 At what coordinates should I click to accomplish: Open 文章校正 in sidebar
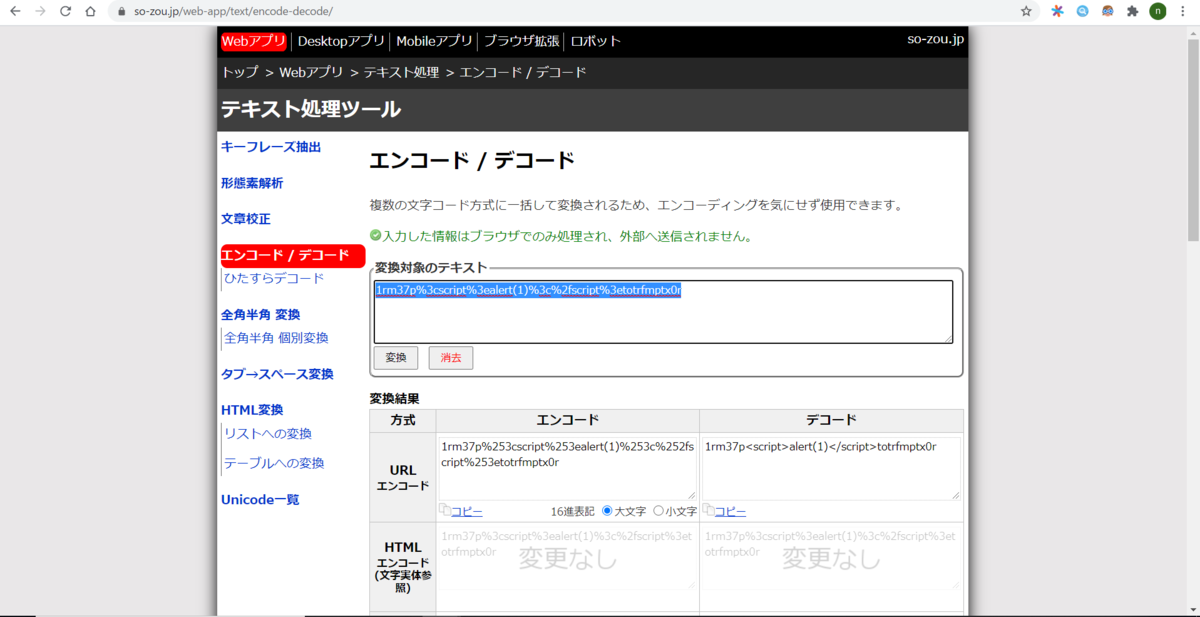[246, 218]
